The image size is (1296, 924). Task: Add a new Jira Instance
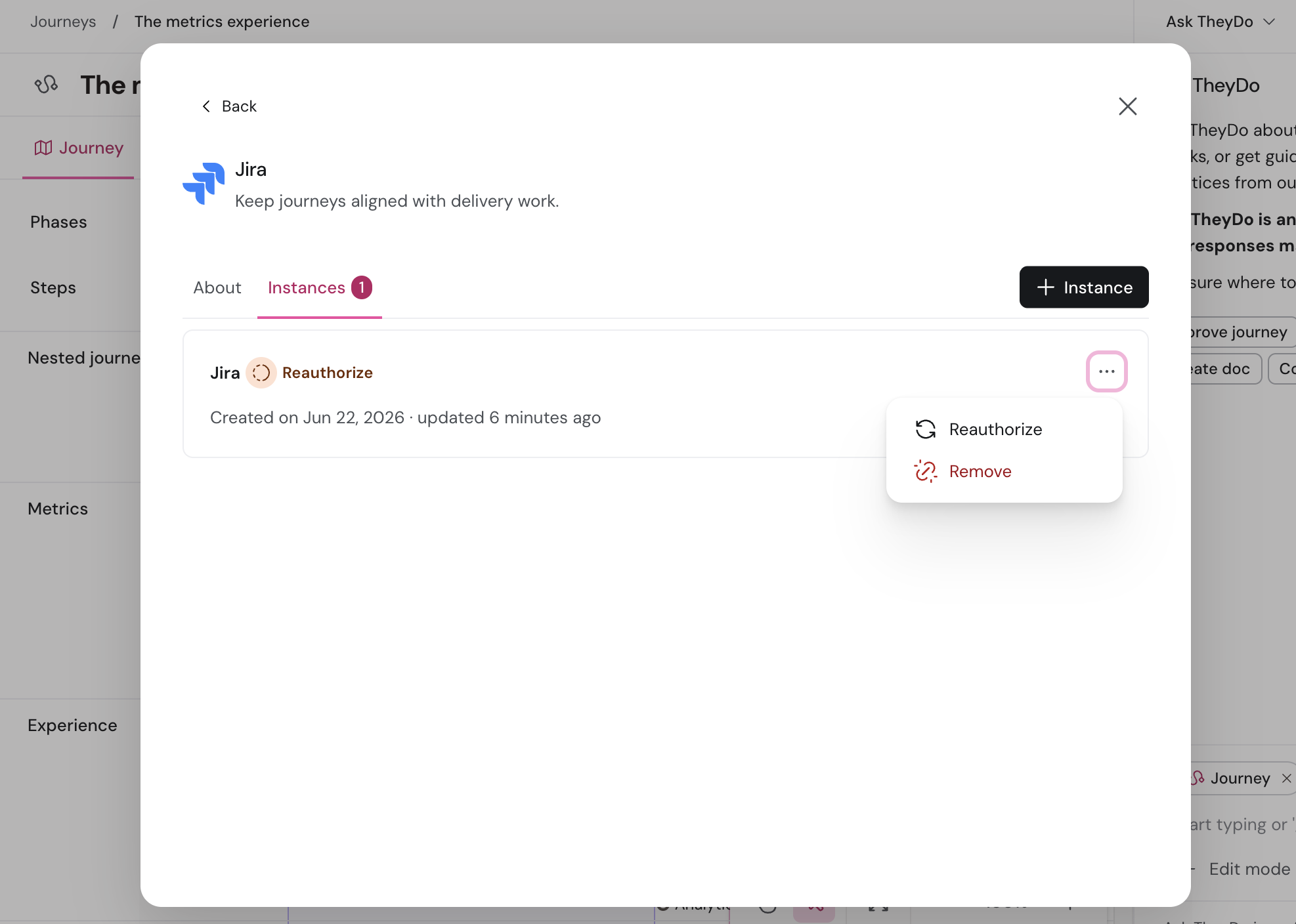[x=1084, y=287]
